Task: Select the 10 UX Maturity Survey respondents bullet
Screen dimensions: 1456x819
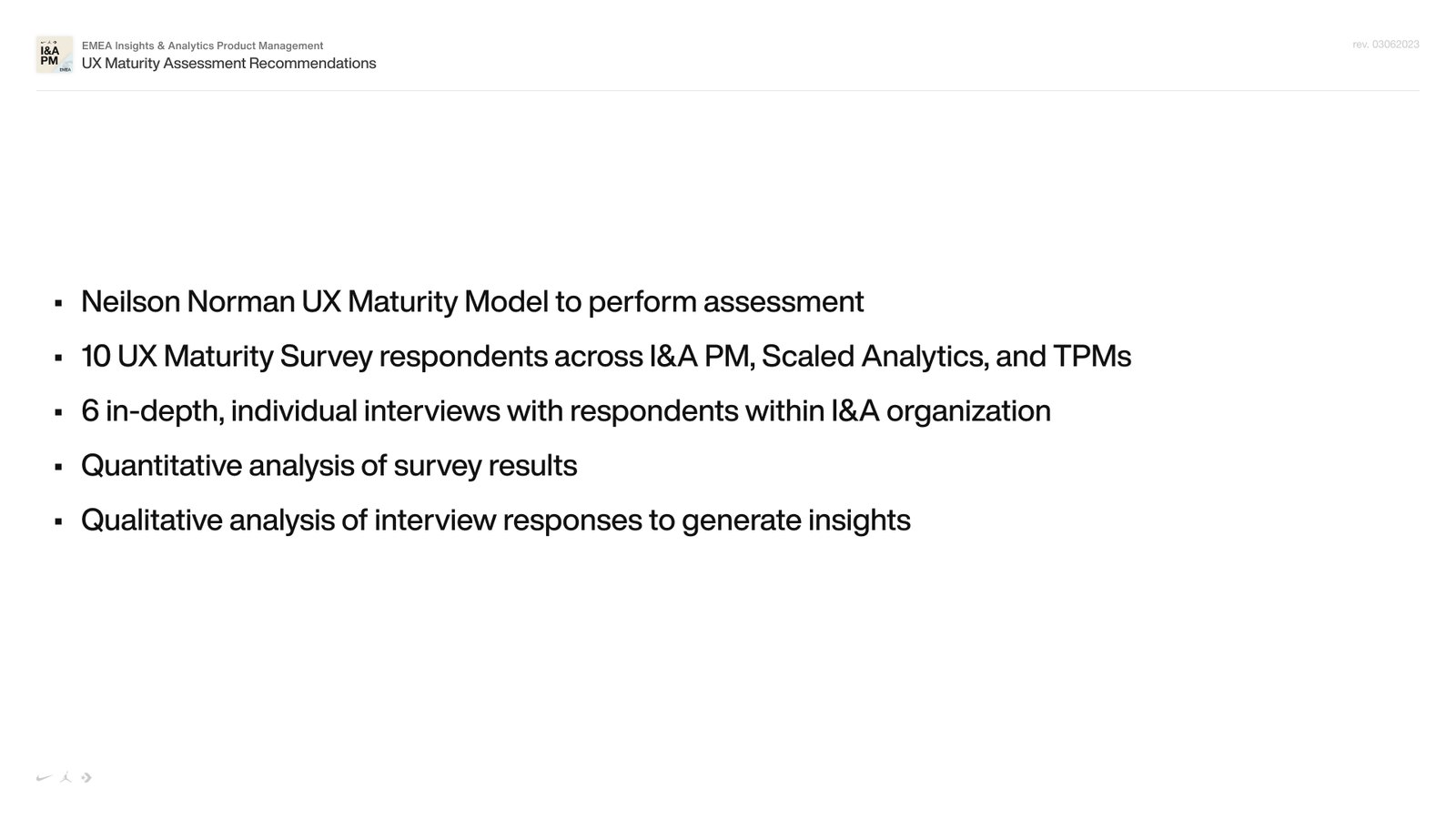Action: point(606,356)
